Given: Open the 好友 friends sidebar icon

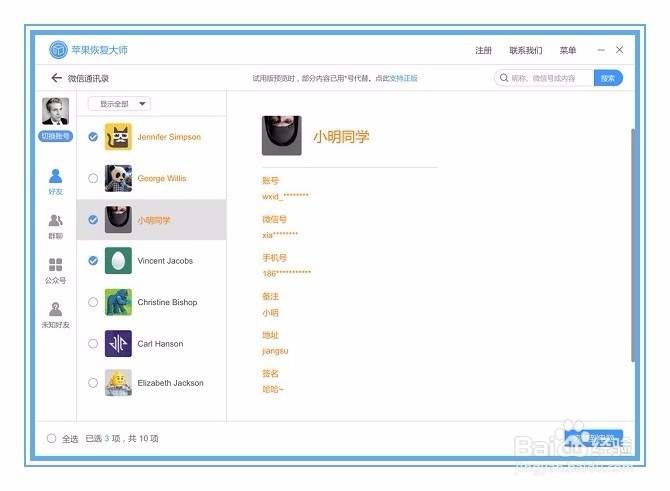Looking at the screenshot, I should click(x=56, y=182).
